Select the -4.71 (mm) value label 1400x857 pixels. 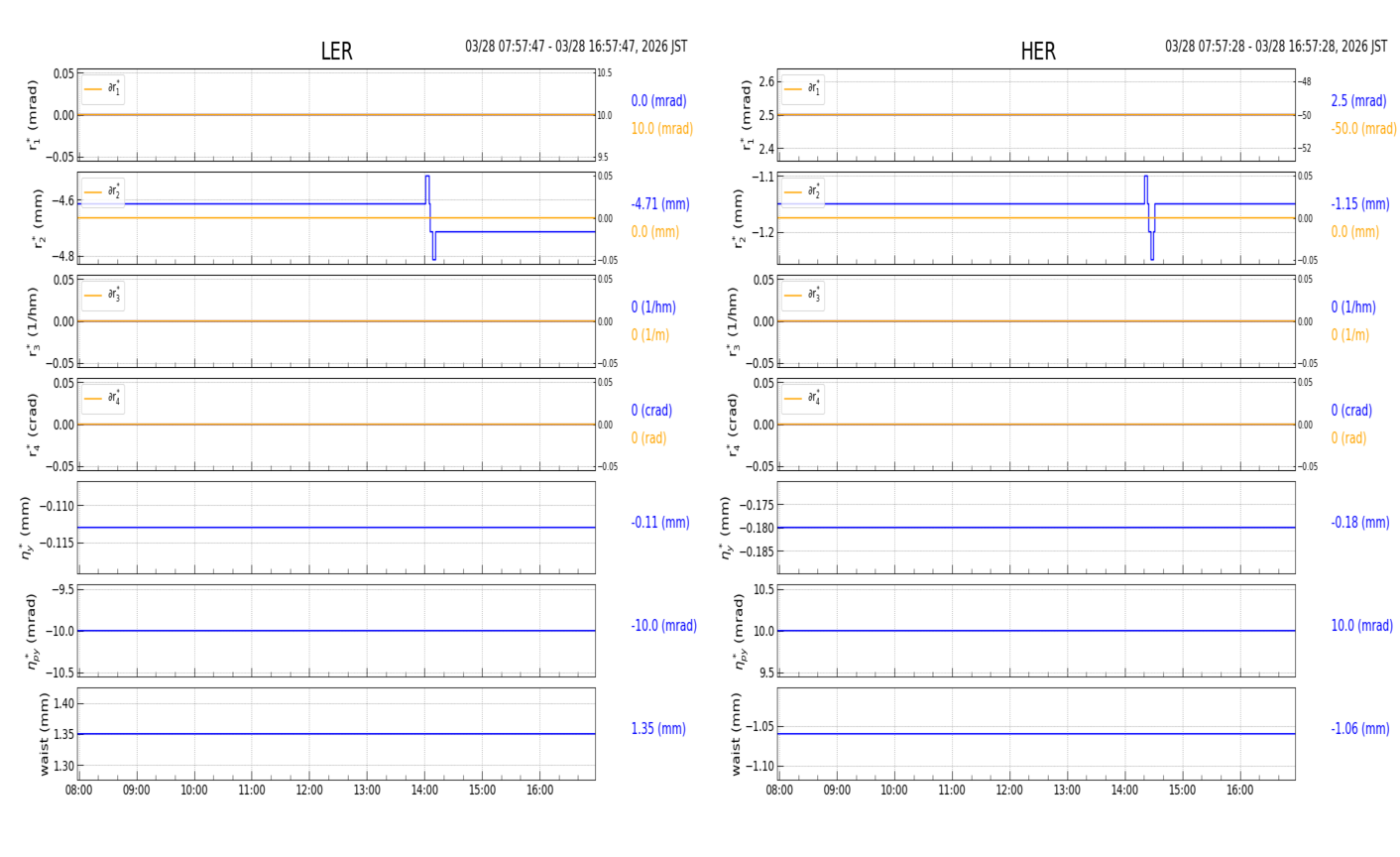[x=659, y=204]
